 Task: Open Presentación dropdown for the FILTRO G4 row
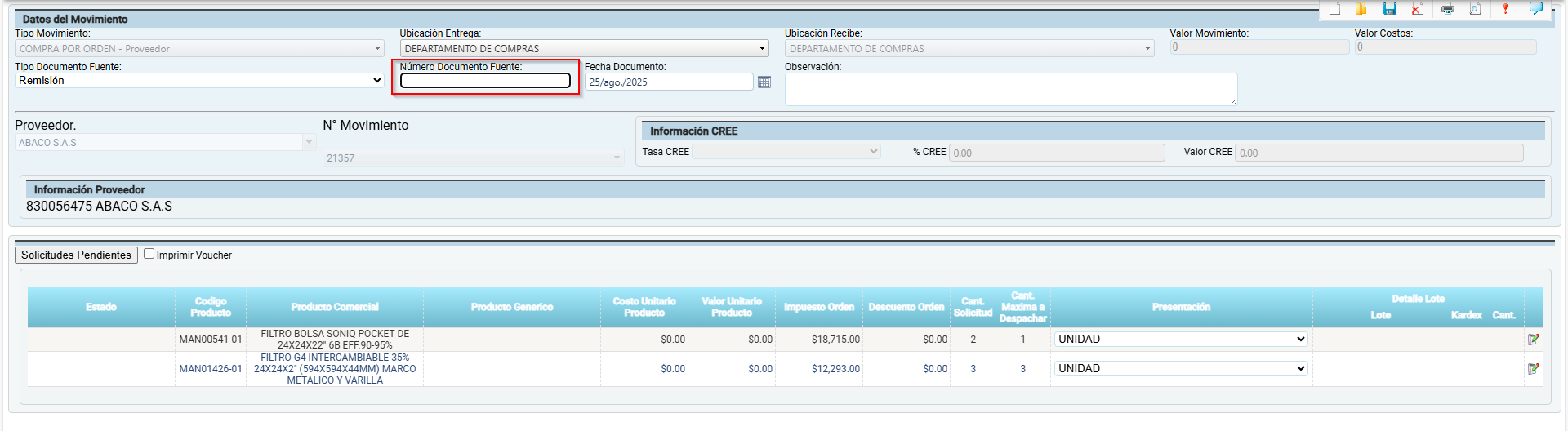point(1181,369)
